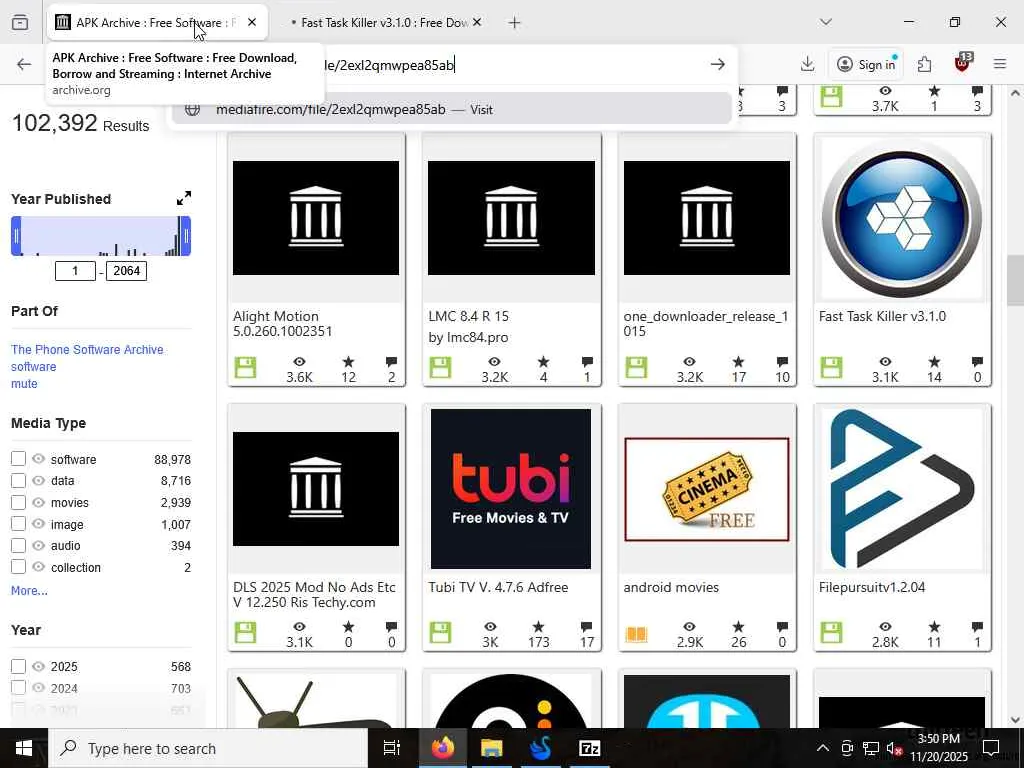Check the movies media type checkbox

pos(18,502)
